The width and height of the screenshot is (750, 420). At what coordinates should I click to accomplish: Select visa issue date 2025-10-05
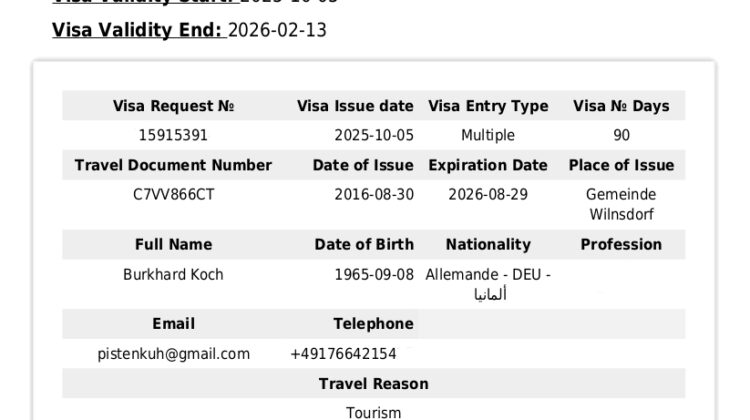[374, 135]
